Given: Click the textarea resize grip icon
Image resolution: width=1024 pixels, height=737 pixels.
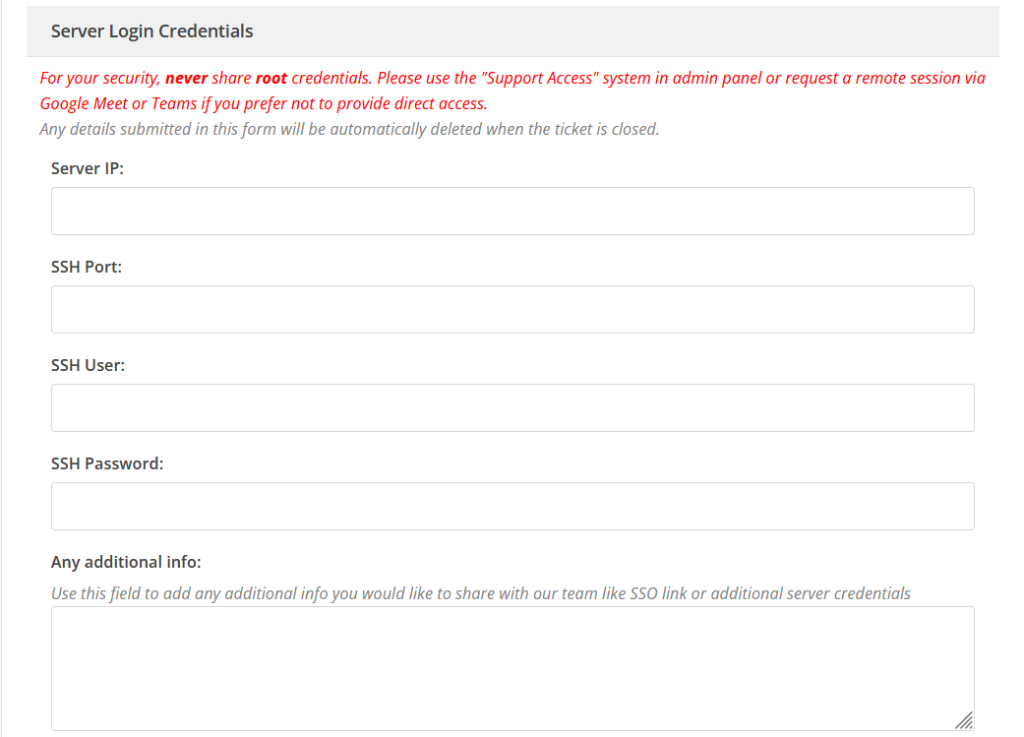Looking at the screenshot, I should coord(965,720).
